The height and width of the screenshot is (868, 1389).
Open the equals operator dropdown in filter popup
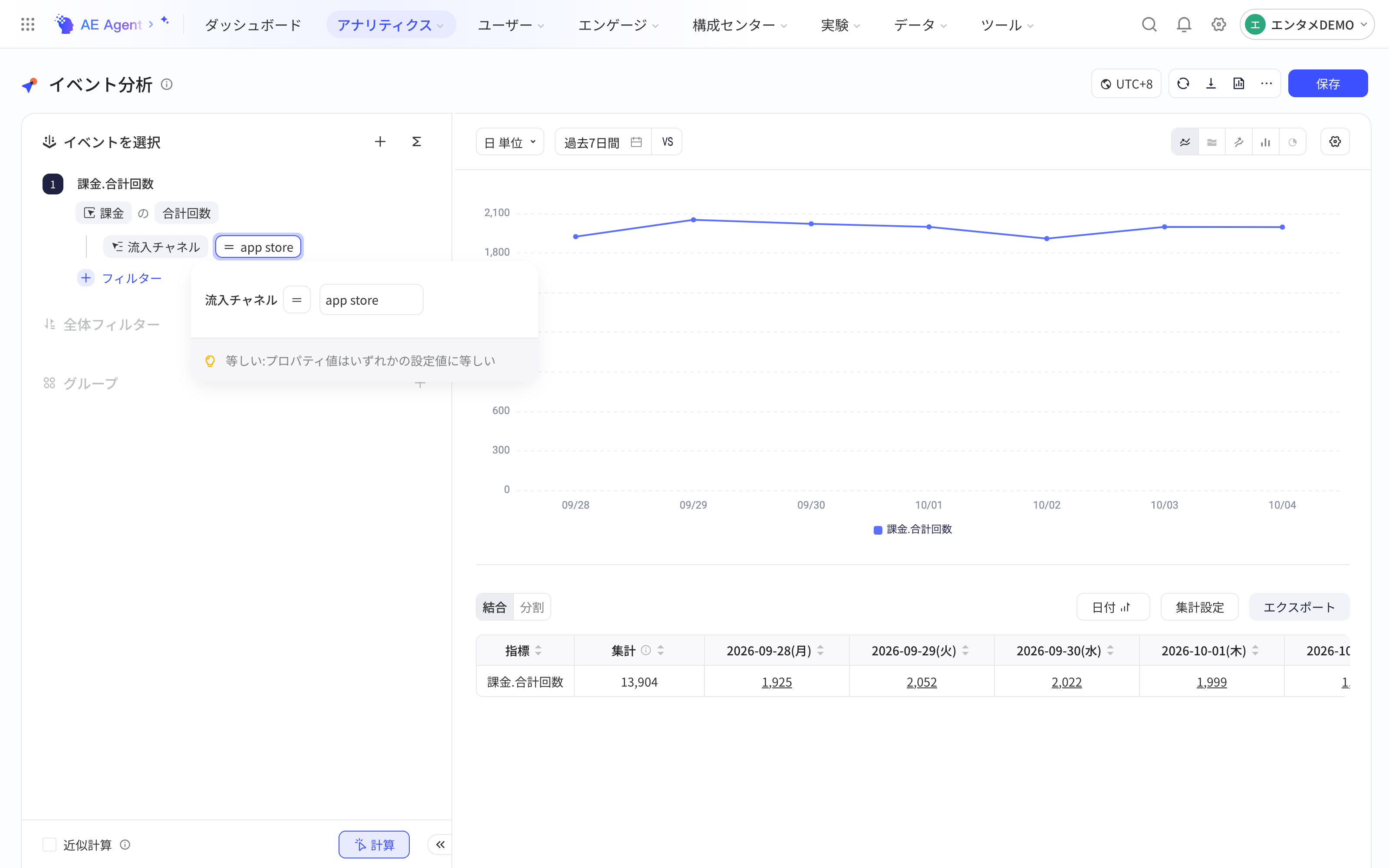297,299
